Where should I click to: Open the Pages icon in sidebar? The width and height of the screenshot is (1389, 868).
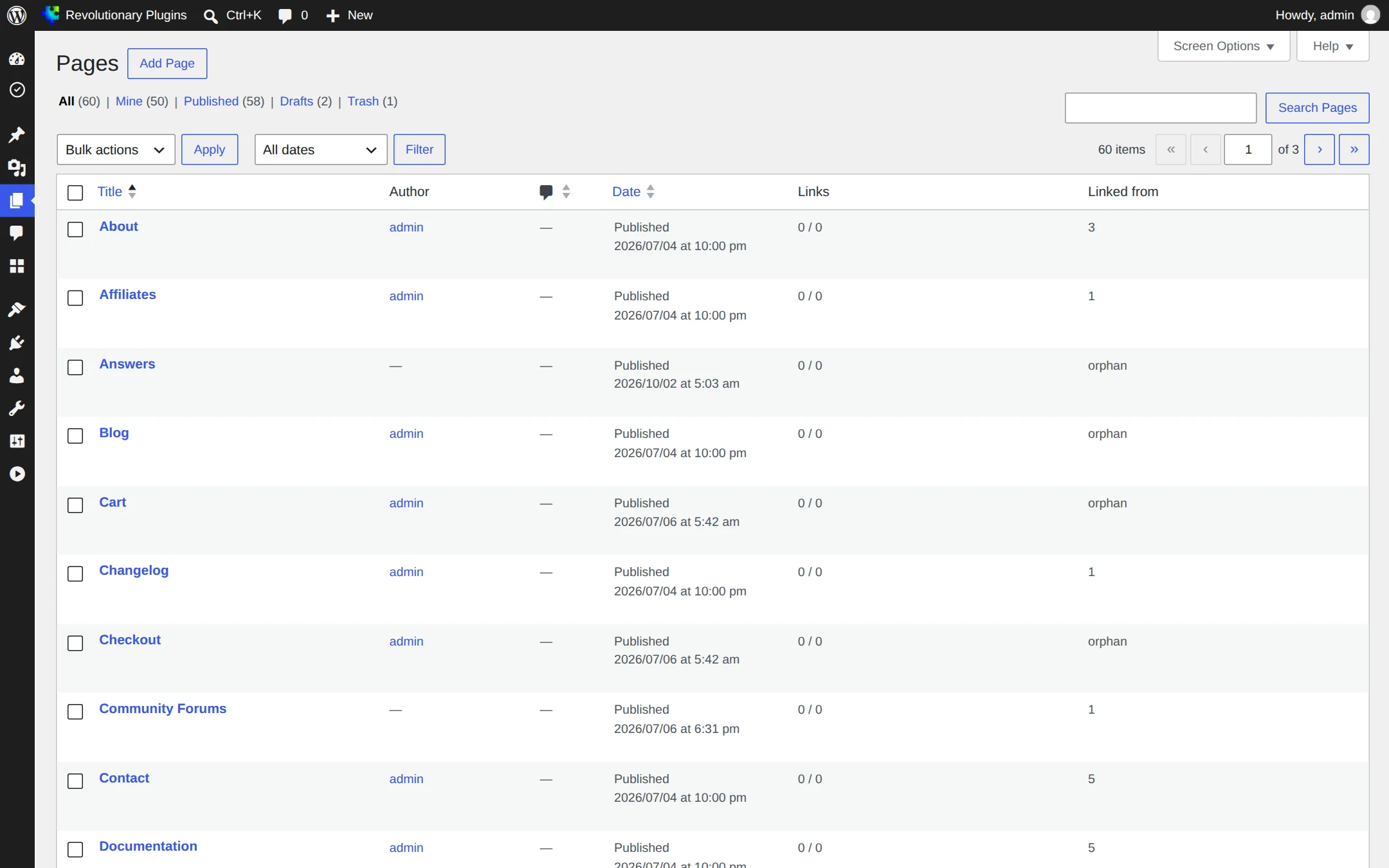[x=17, y=201]
